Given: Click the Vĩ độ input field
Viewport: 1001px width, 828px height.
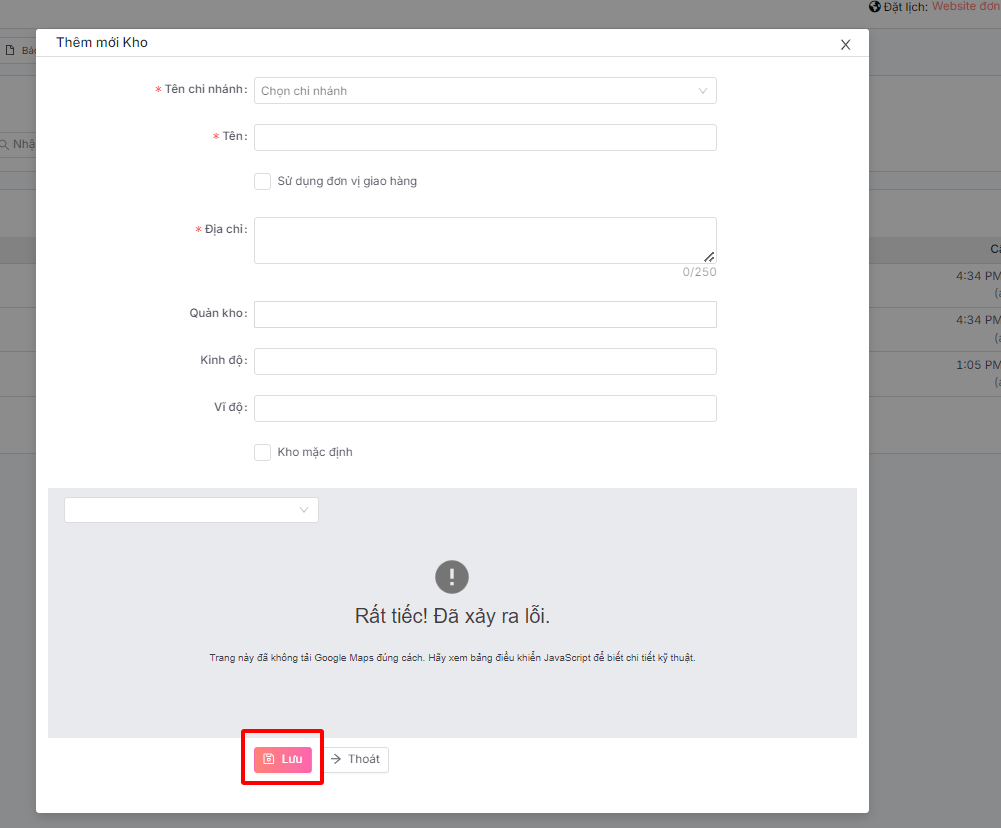Looking at the screenshot, I should [x=485, y=408].
